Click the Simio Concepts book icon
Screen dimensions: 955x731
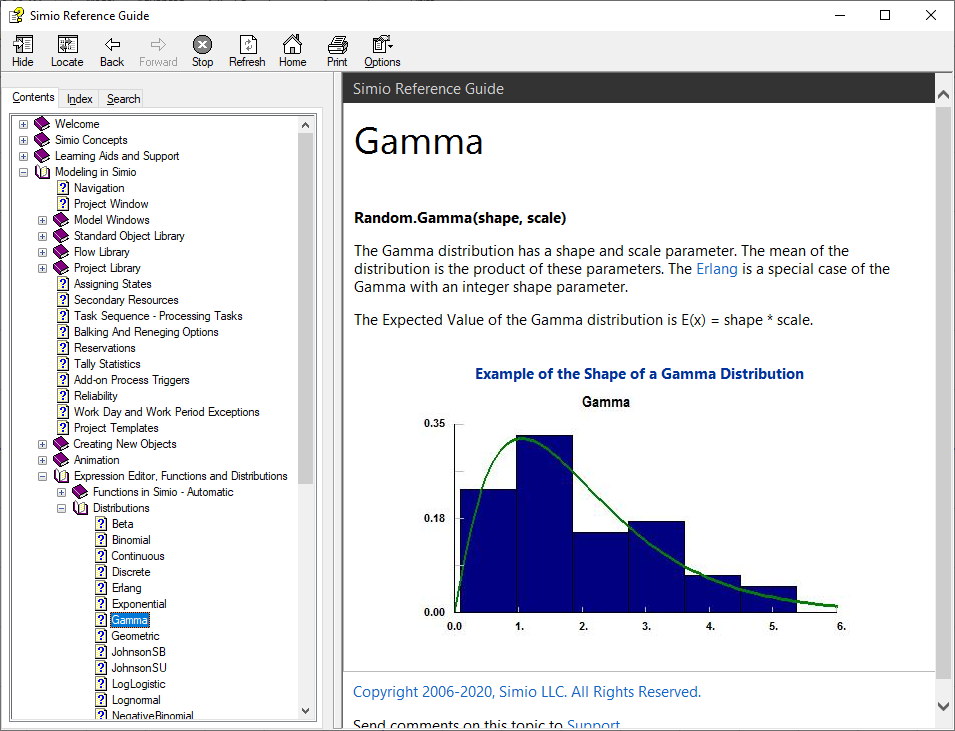click(42, 139)
